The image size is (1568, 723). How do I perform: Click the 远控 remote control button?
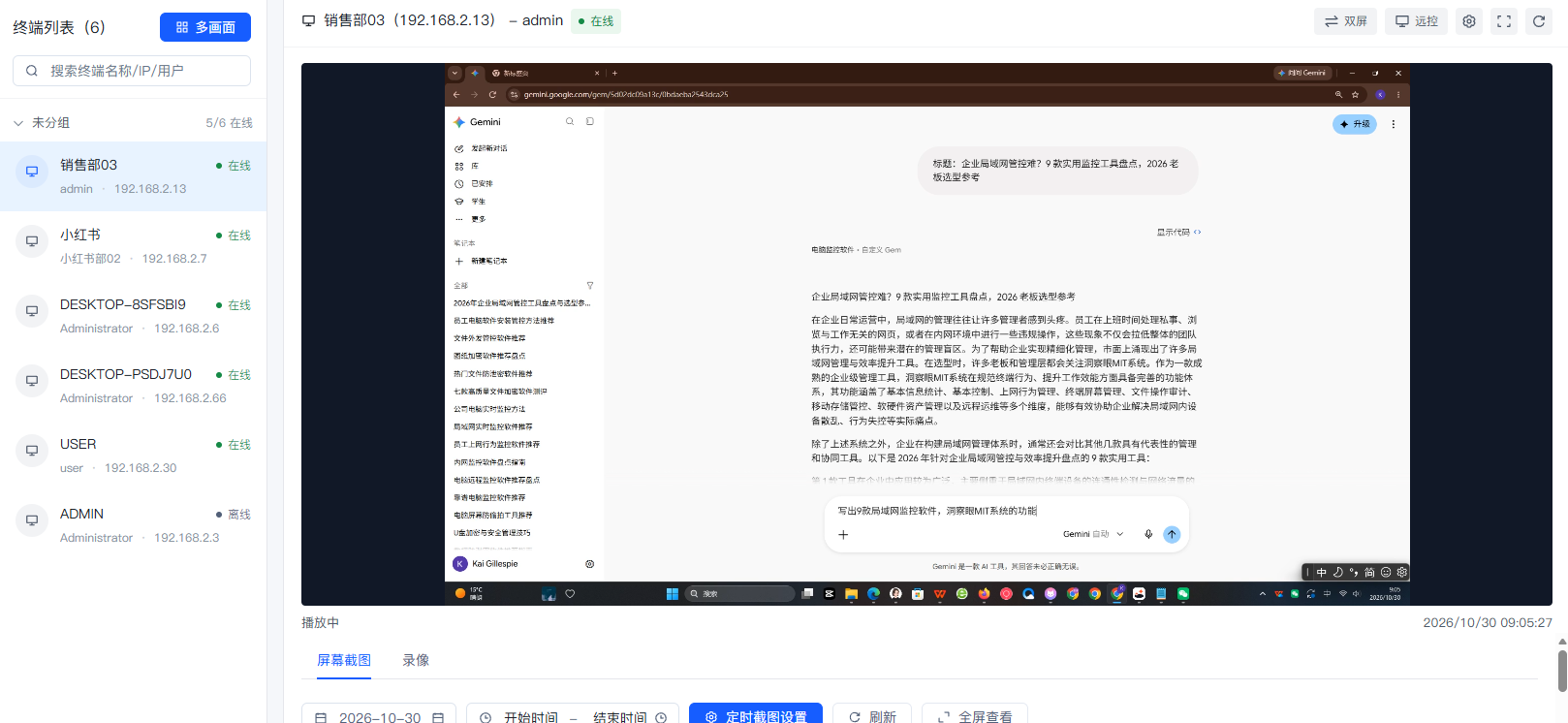1417,21
